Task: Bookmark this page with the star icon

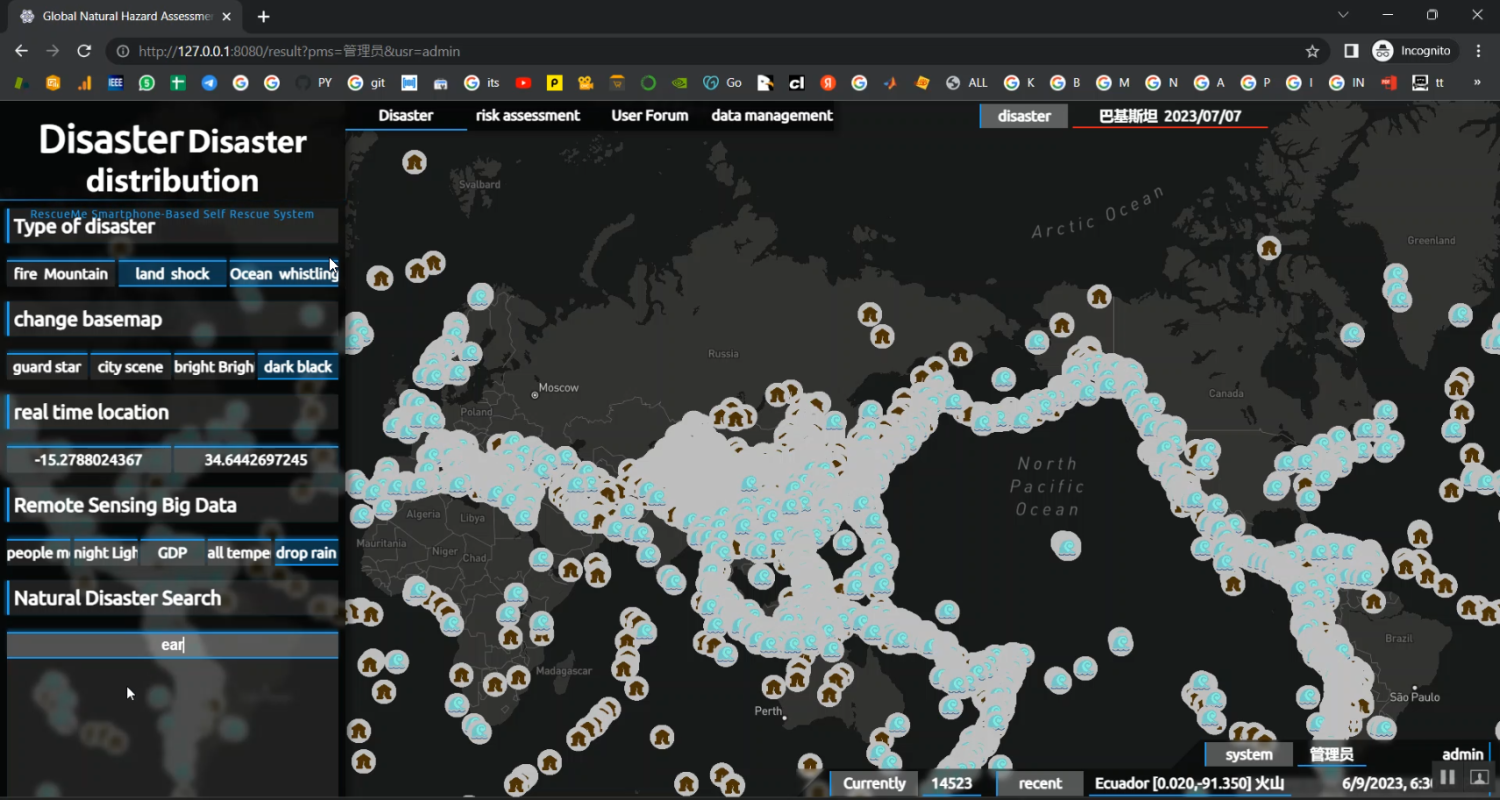Action: [1312, 51]
